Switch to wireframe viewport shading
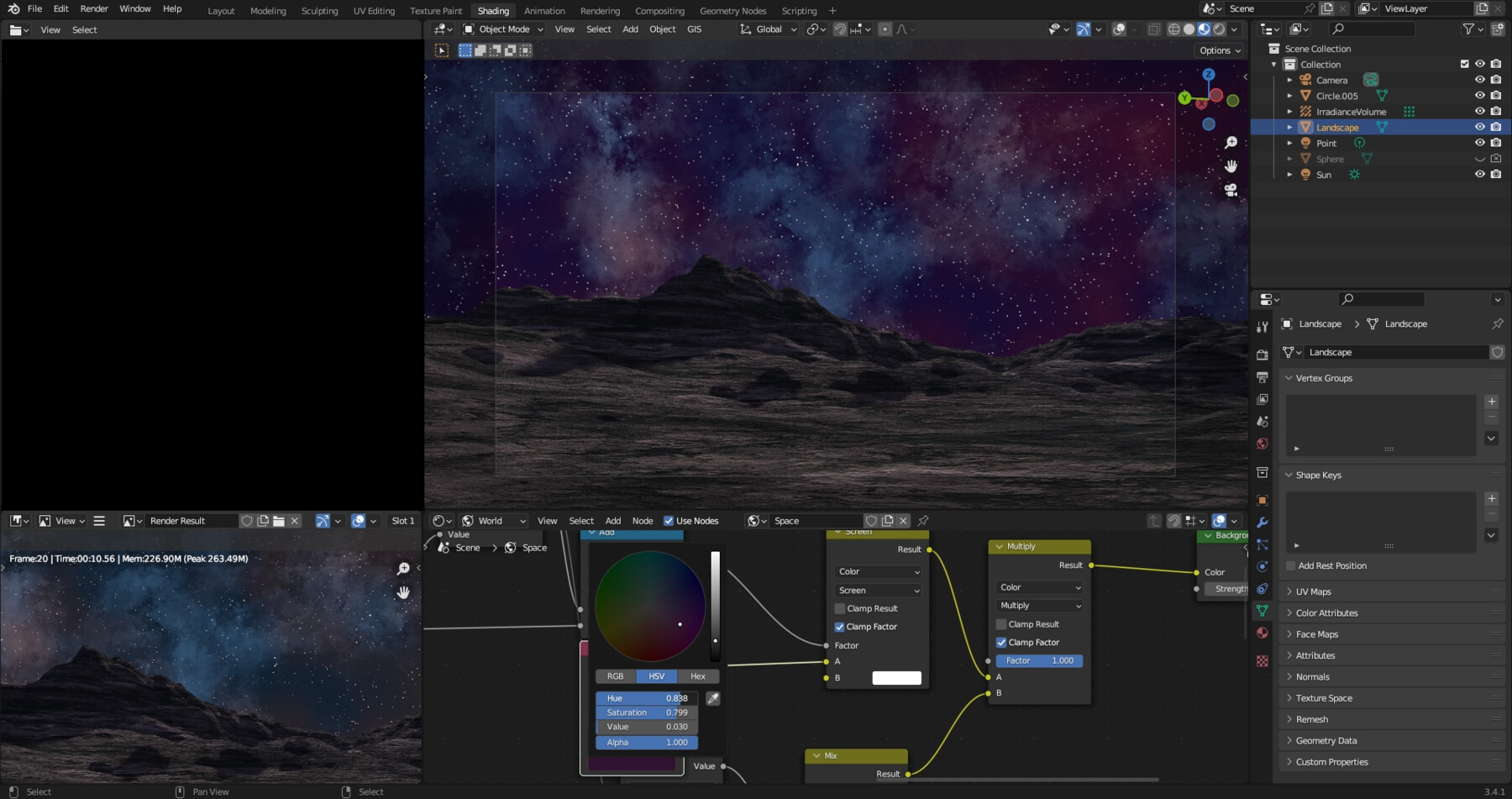1512x799 pixels. [1173, 29]
